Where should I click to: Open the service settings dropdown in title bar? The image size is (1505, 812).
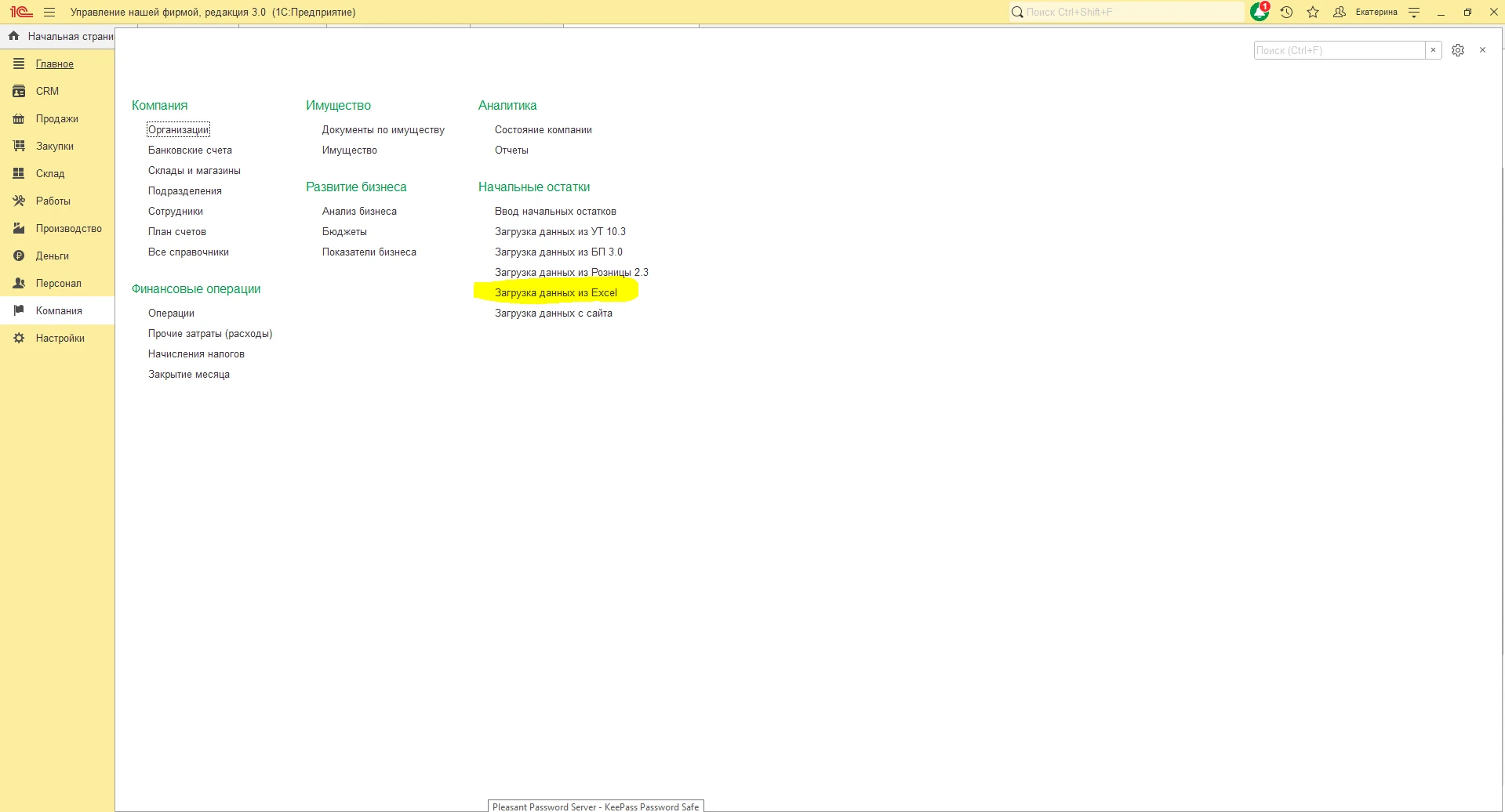[1414, 12]
